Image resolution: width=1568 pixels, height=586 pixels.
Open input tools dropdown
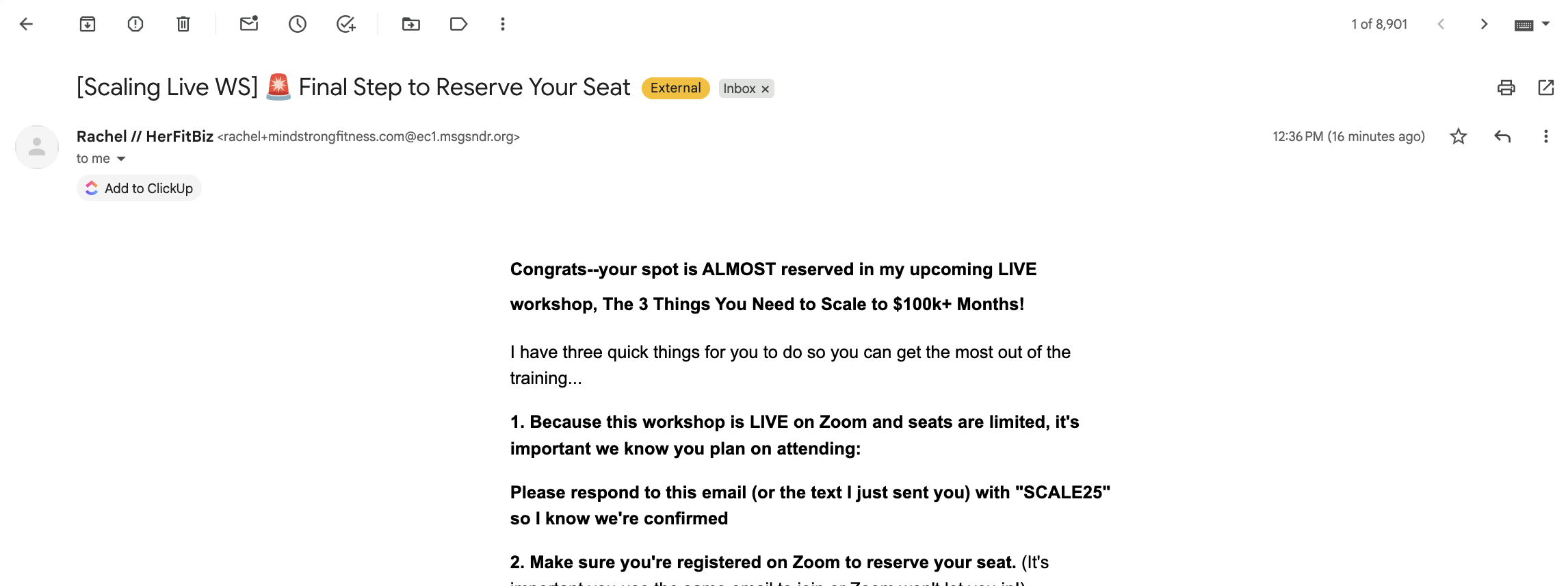[1545, 25]
